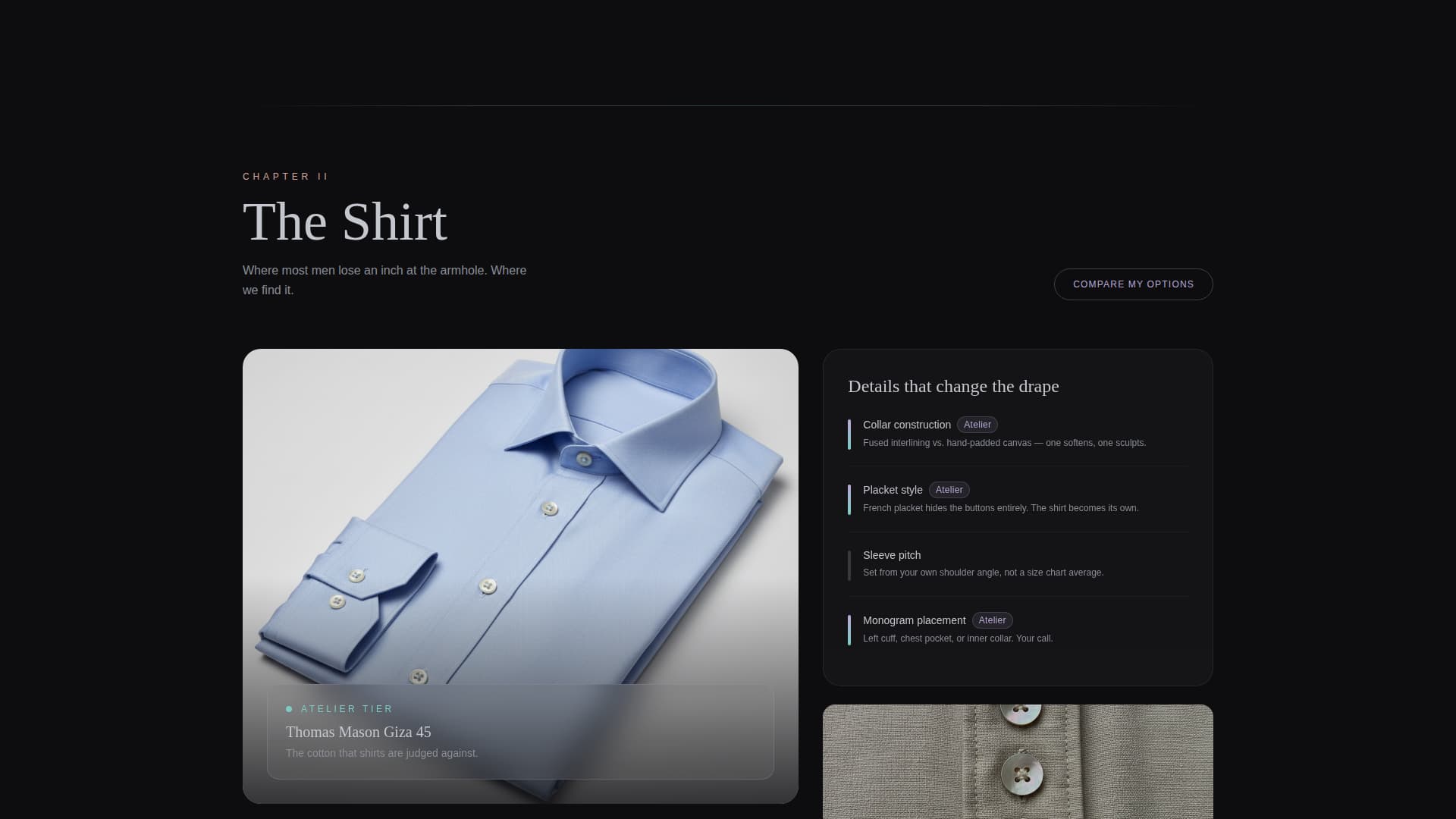Click the Atelier badge beside Placket style
Viewport: 1456px width, 819px height.
click(949, 490)
